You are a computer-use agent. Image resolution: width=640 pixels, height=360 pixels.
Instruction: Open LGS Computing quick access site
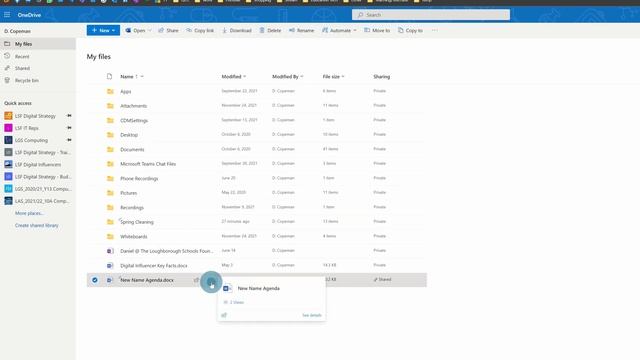pos(31,140)
